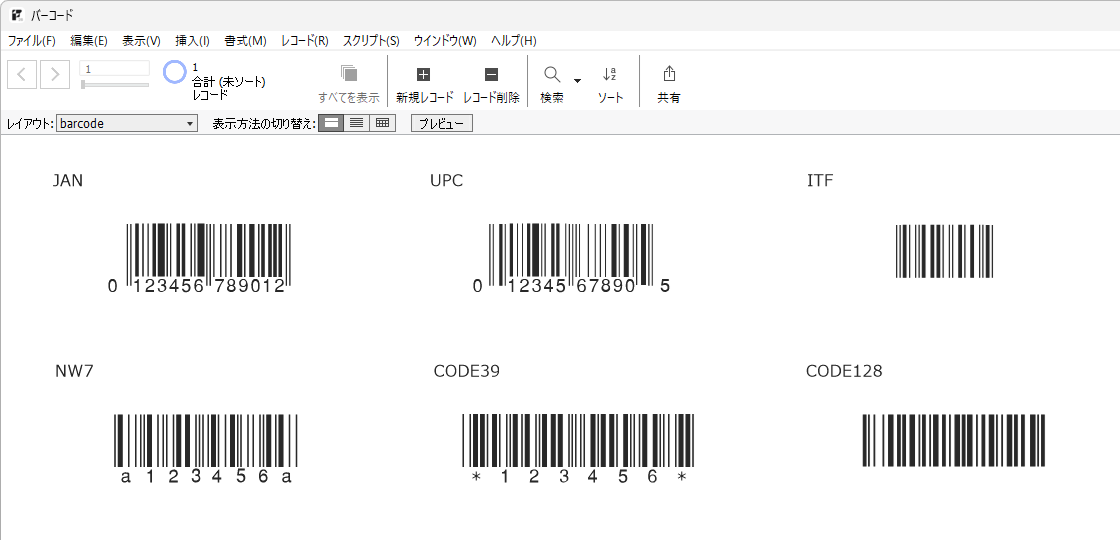The width and height of the screenshot is (1120, 540).
Task: Click the 表示方法の切り替え: label
Action: (x=264, y=124)
